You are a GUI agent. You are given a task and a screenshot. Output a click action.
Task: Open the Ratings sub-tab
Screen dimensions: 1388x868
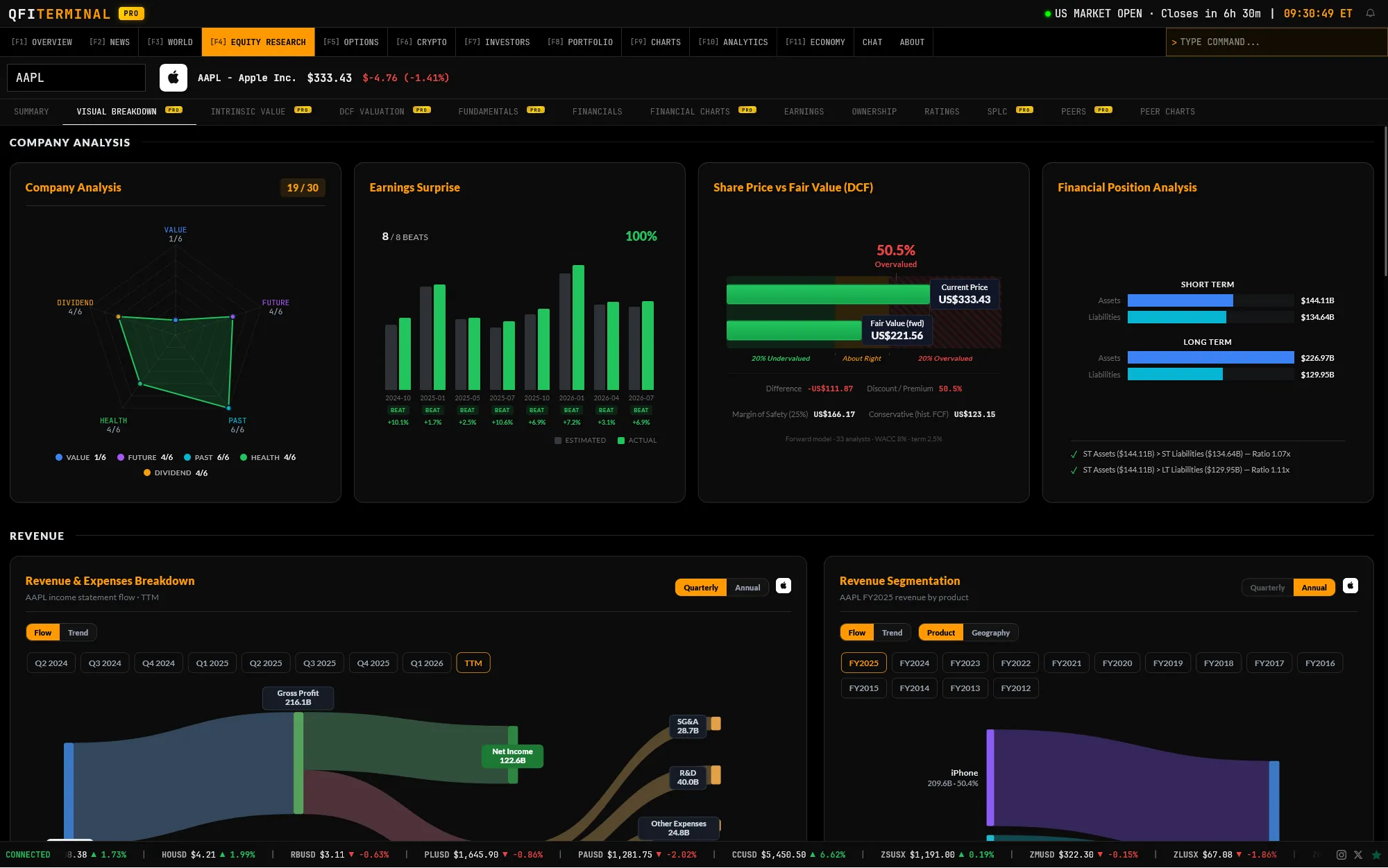click(x=942, y=112)
